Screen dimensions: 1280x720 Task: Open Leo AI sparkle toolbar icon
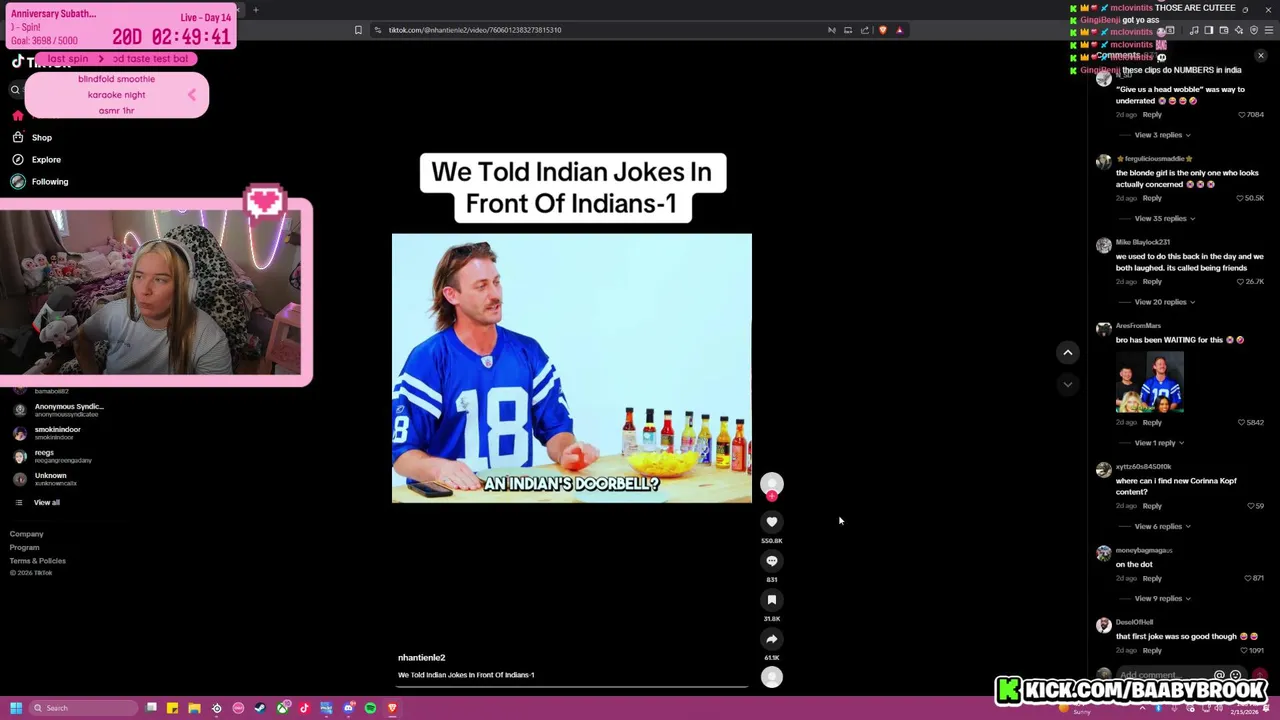(1238, 30)
